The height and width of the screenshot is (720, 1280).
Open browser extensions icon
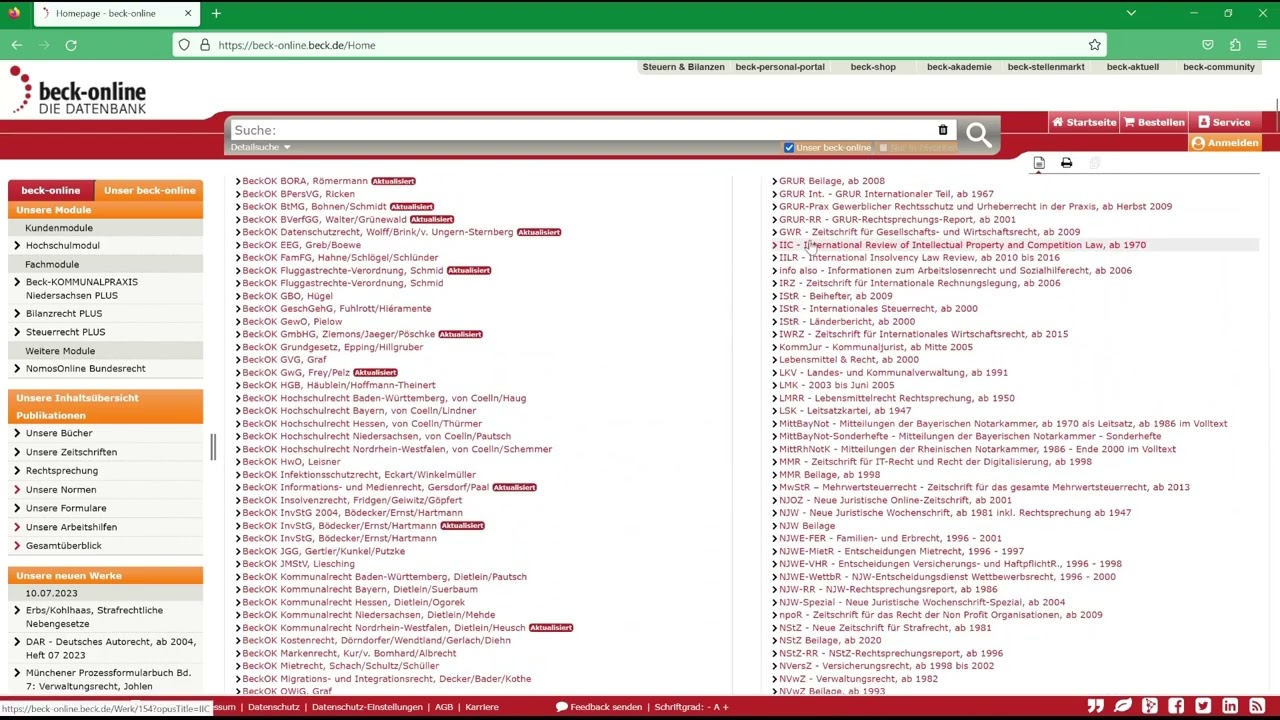point(1235,45)
